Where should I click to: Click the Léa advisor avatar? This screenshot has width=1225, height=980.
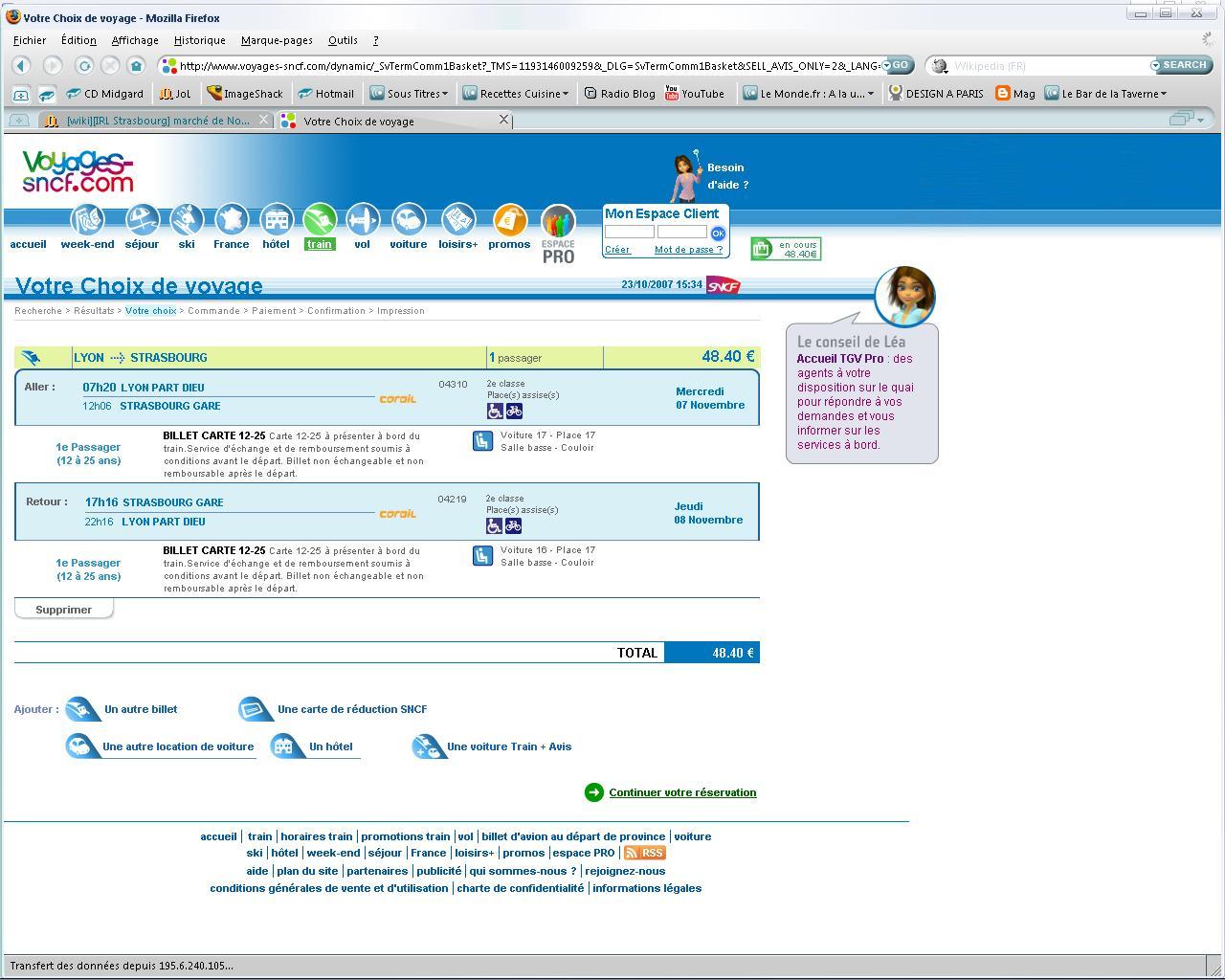904,296
